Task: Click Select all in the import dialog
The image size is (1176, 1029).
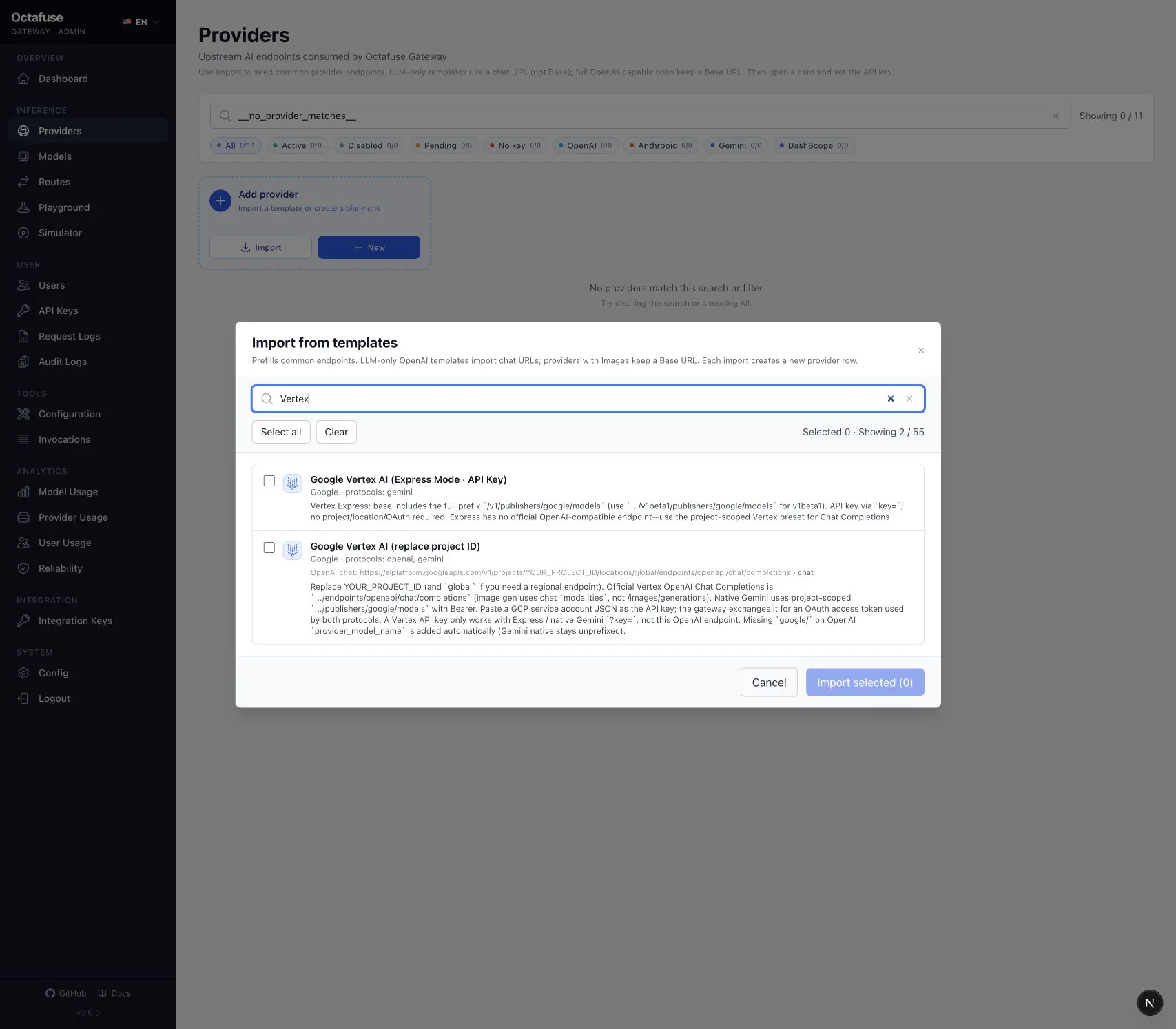Action: coord(281,432)
